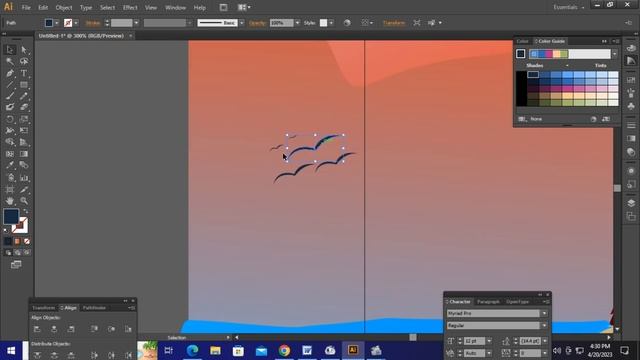The image size is (640, 360).
Task: Select the Mesh tool
Action: point(10,154)
